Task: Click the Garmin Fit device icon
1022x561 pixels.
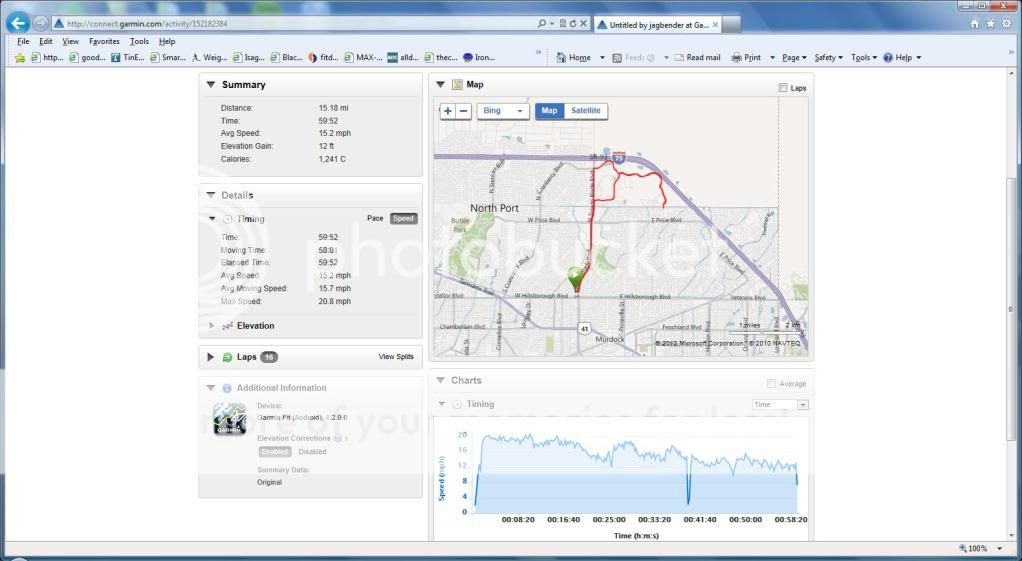Action: [x=230, y=418]
